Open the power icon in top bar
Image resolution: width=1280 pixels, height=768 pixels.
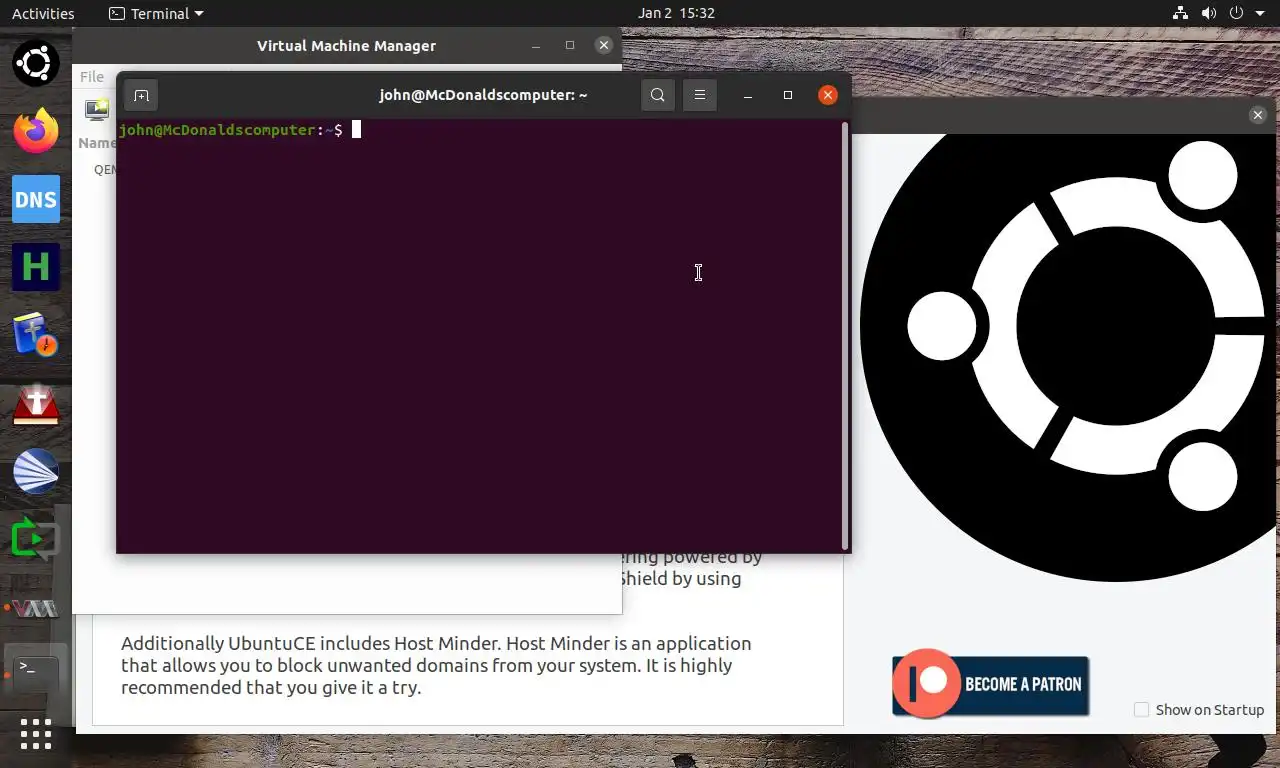(x=1236, y=13)
